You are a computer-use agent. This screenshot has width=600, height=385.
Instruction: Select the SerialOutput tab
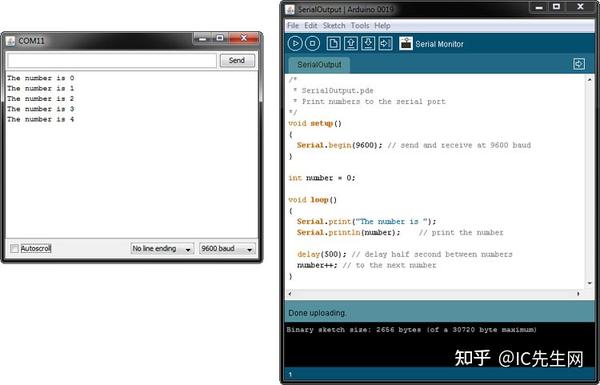(319, 65)
